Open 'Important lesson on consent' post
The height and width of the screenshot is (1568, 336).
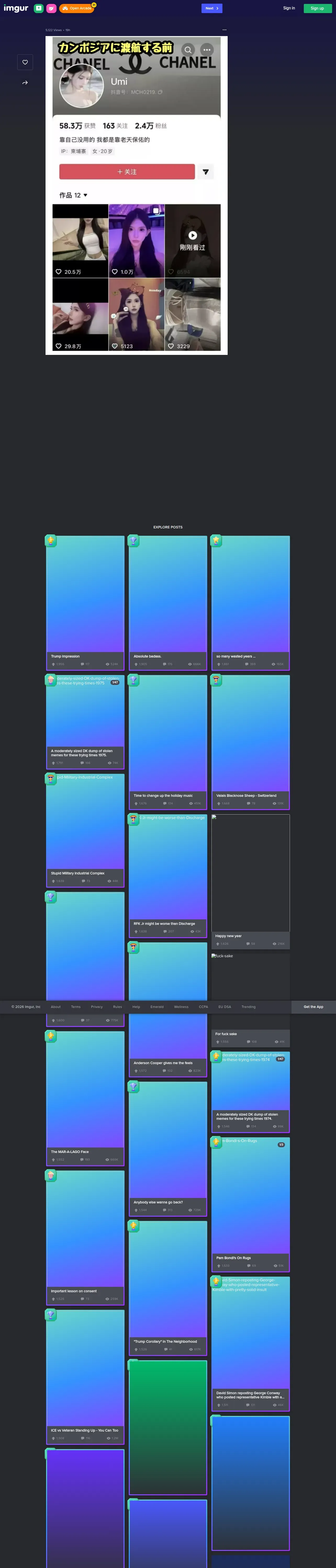(85, 1238)
